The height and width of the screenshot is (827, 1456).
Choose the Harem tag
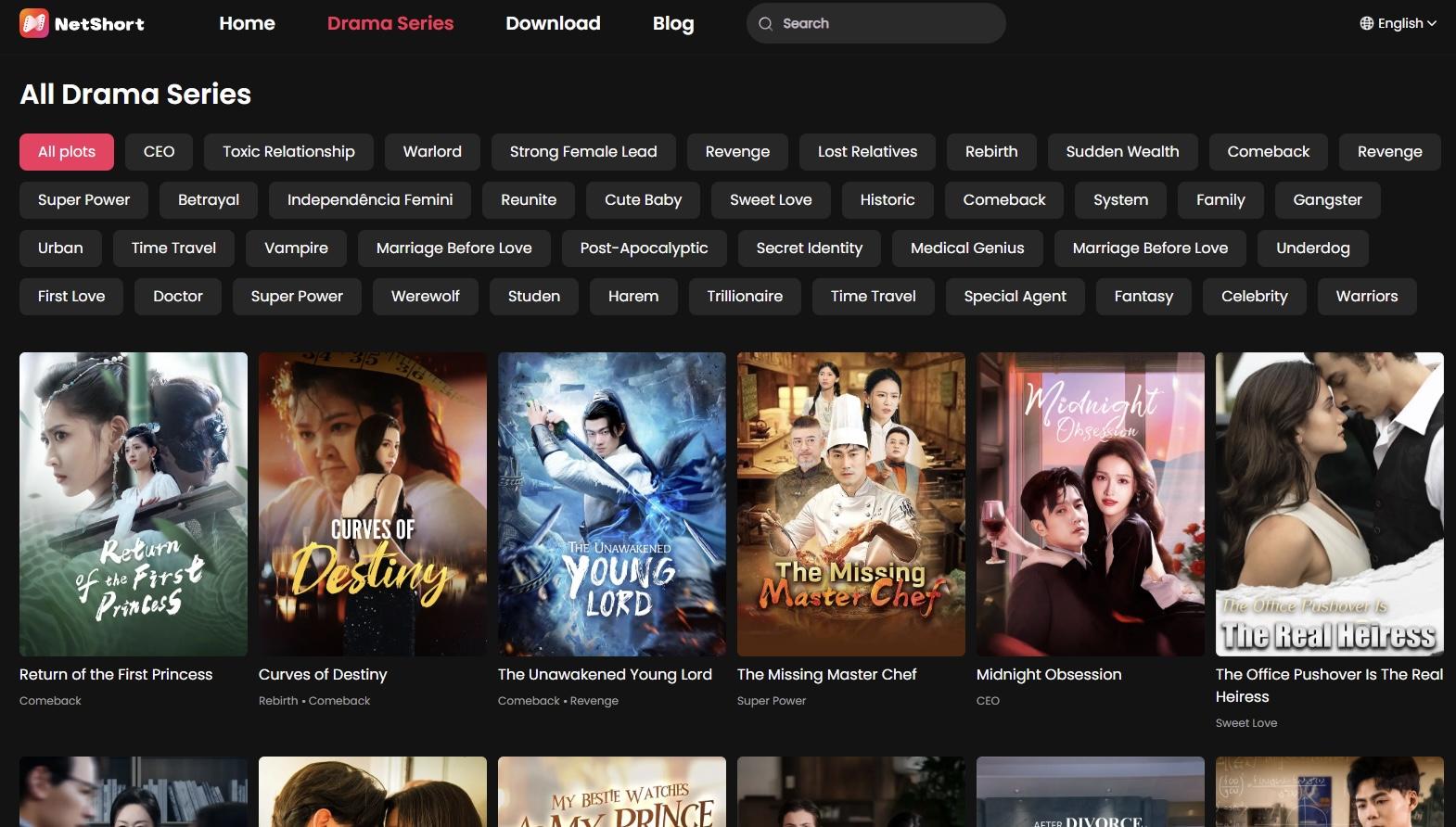click(633, 297)
